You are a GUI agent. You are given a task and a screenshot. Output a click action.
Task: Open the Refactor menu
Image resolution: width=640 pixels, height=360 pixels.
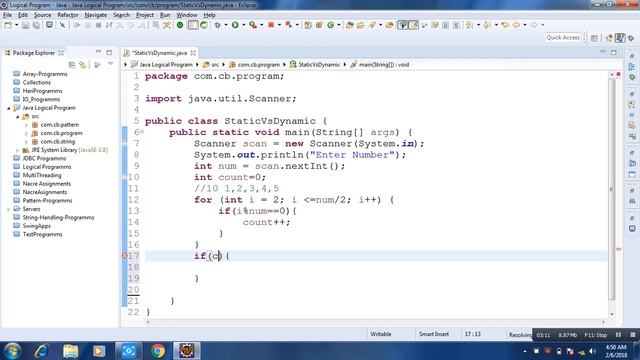(x=68, y=15)
